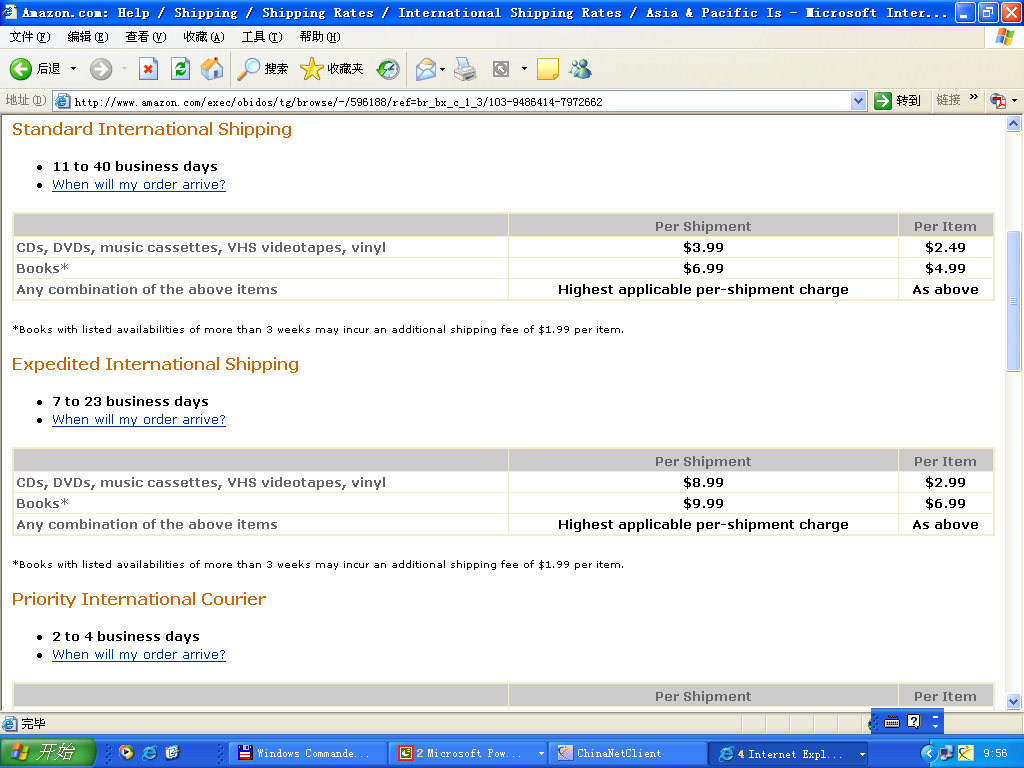Screen dimensions: 1024x768
Task: Click 'When will my order arrive?' under Priority Courier
Action: [x=139, y=655]
